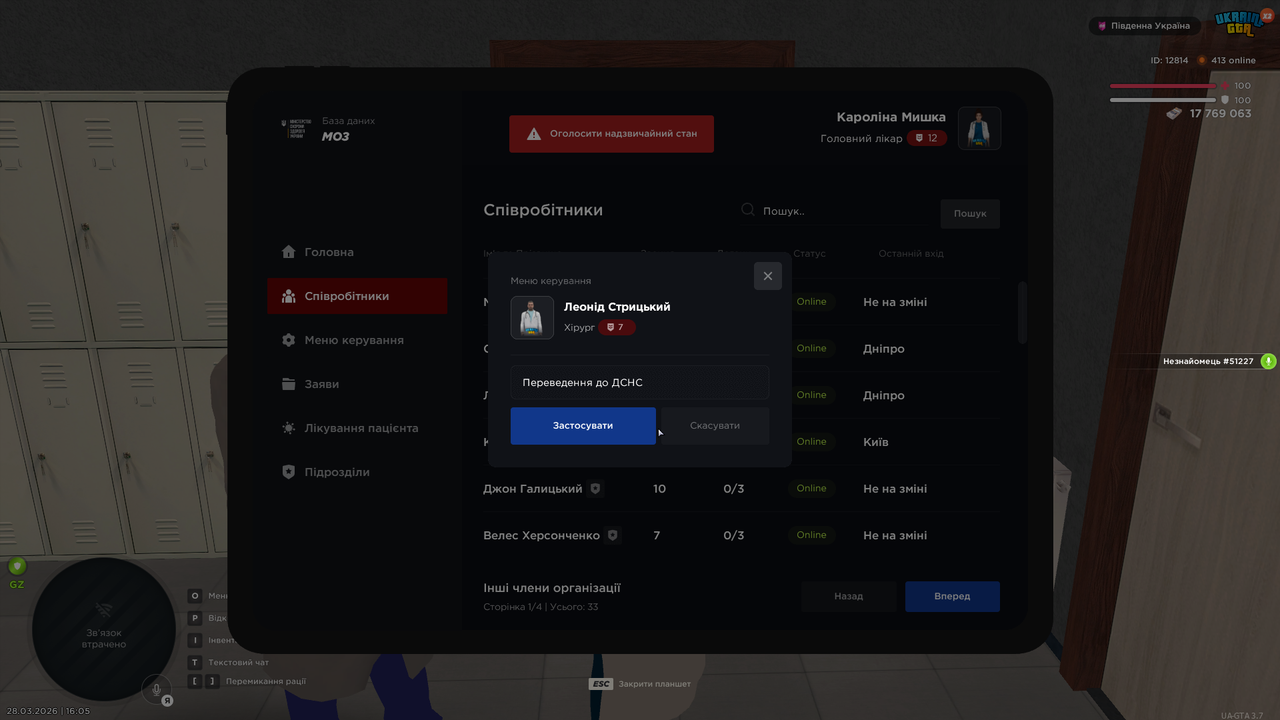Click the Південна Україна server badge
Image resolution: width=1280 pixels, height=720 pixels.
point(1145,26)
